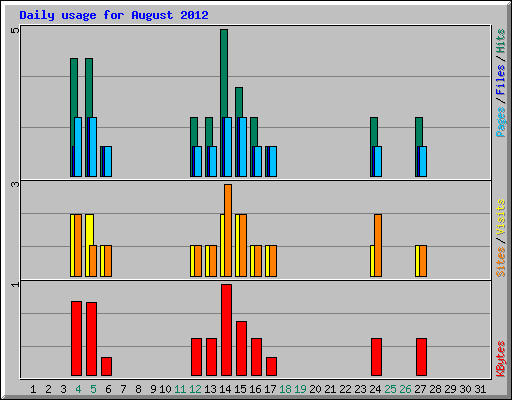Image resolution: width=512 pixels, height=400 pixels.
Task: Click the tallest orange Sites bar on day 14
Action: pos(228,230)
